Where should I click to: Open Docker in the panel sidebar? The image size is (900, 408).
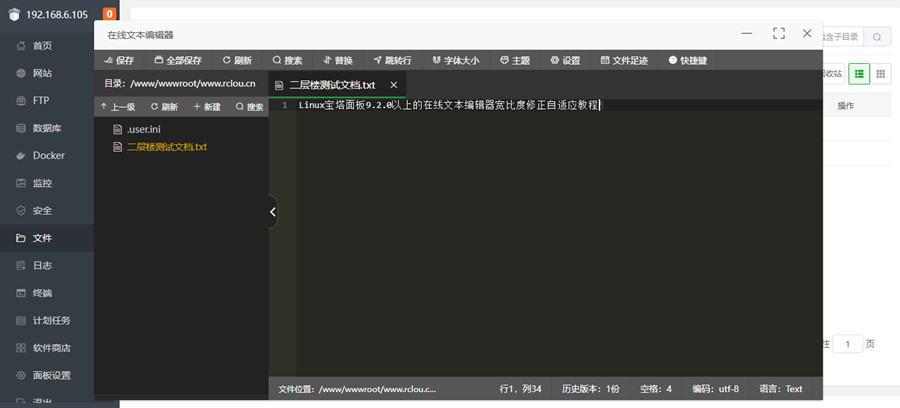tap(47, 156)
